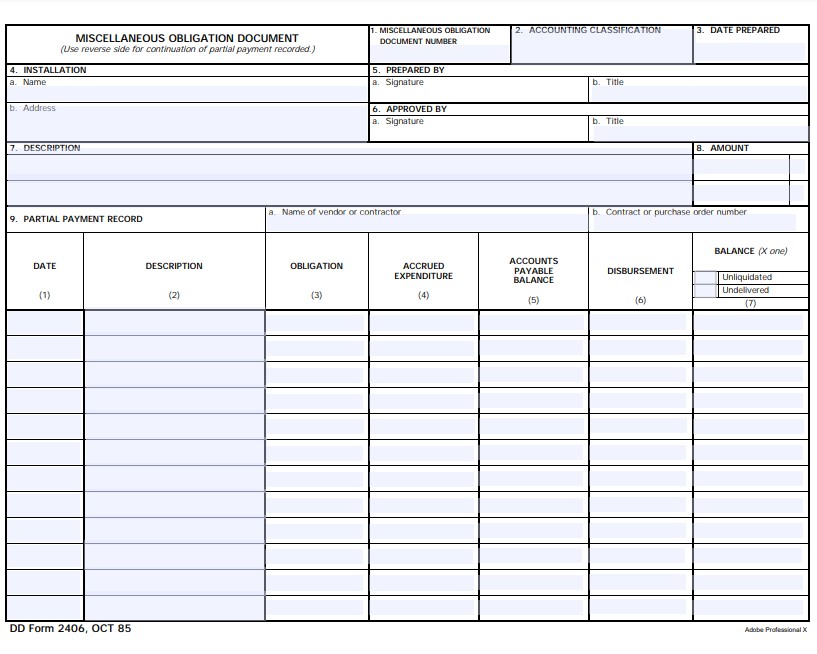Click the Installation Name field
Viewport: 817px width, 654px height.
coord(187,94)
